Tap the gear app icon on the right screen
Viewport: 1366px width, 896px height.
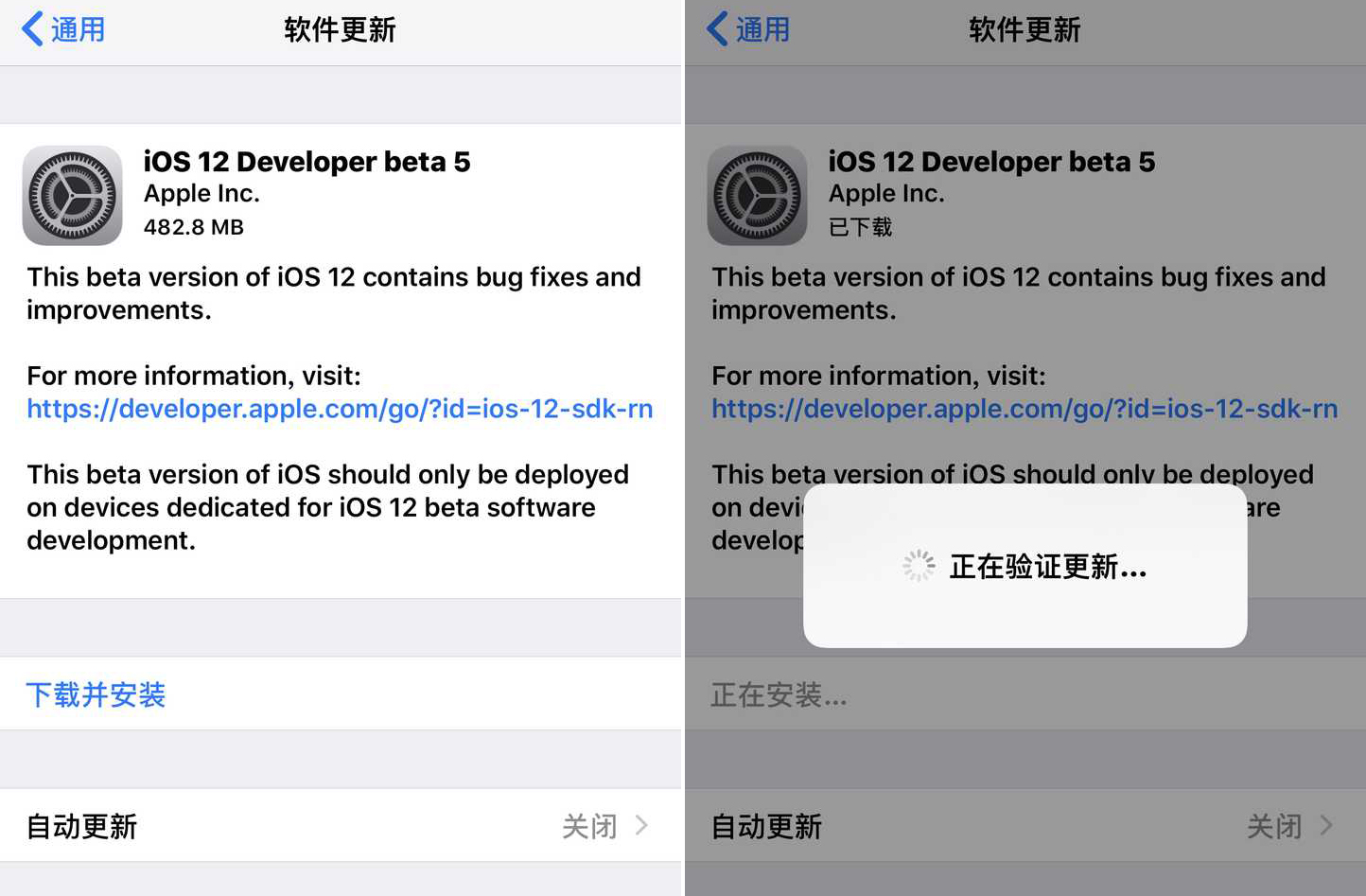pos(756,195)
